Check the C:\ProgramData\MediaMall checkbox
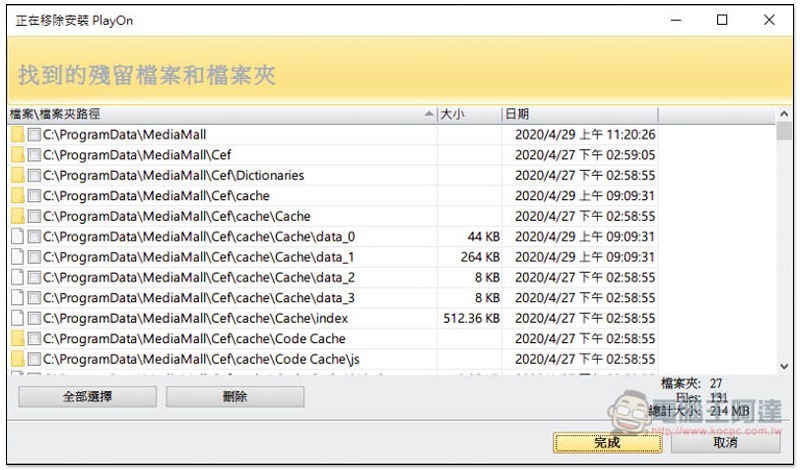 (34, 135)
